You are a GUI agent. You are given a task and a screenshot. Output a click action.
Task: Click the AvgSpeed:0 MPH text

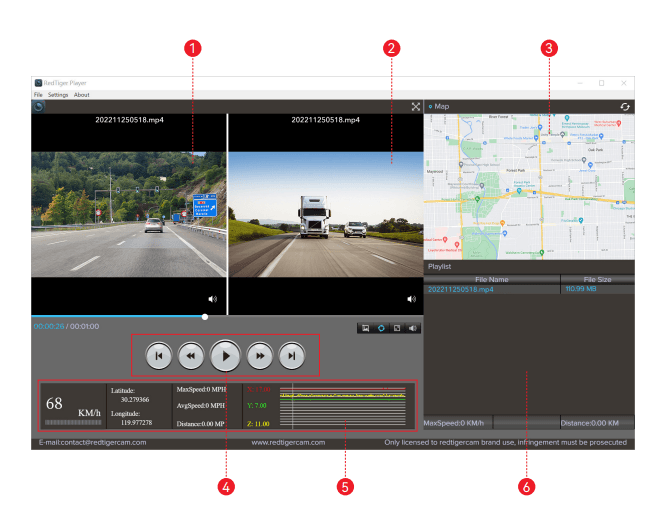tap(201, 406)
